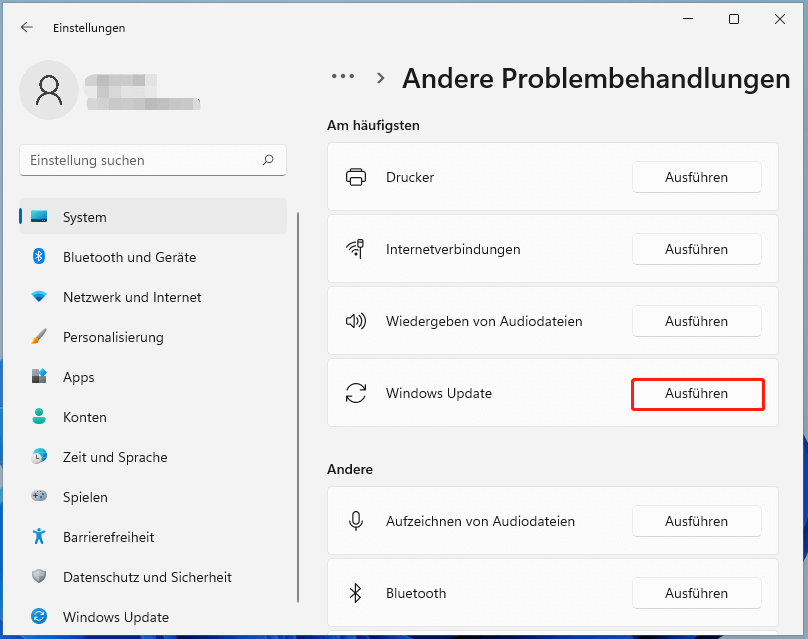Open Windows Update in the sidebar
Screen dimensions: 808x639
click(x=153, y=616)
